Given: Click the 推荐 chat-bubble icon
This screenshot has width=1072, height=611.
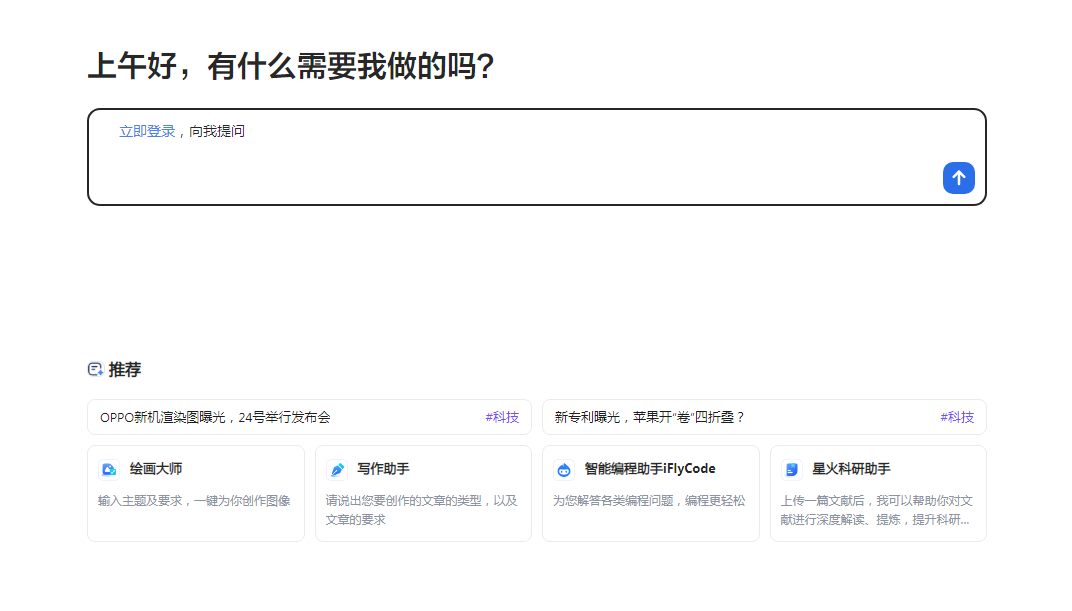Looking at the screenshot, I should point(95,369).
